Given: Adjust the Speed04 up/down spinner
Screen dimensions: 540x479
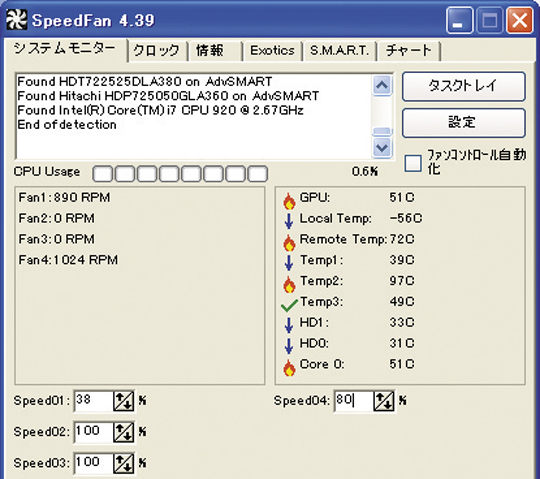Looking at the screenshot, I should (x=384, y=401).
